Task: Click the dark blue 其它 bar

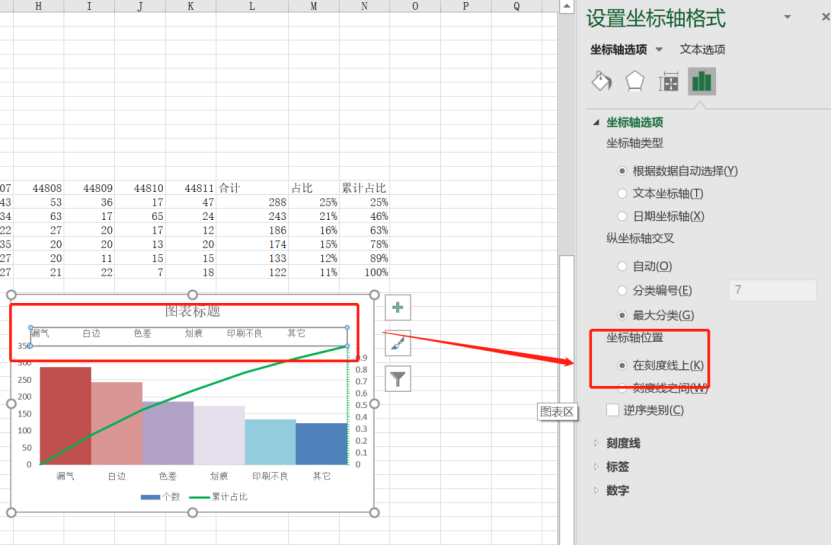Action: click(321, 444)
